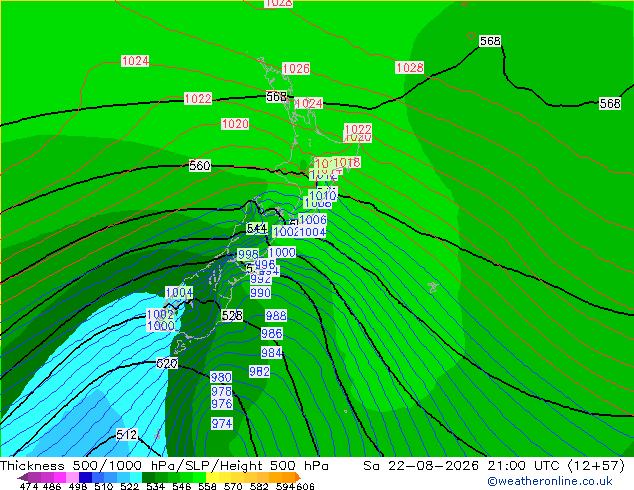
Task: Select the blue 984 isobar label
Action: 271,353
